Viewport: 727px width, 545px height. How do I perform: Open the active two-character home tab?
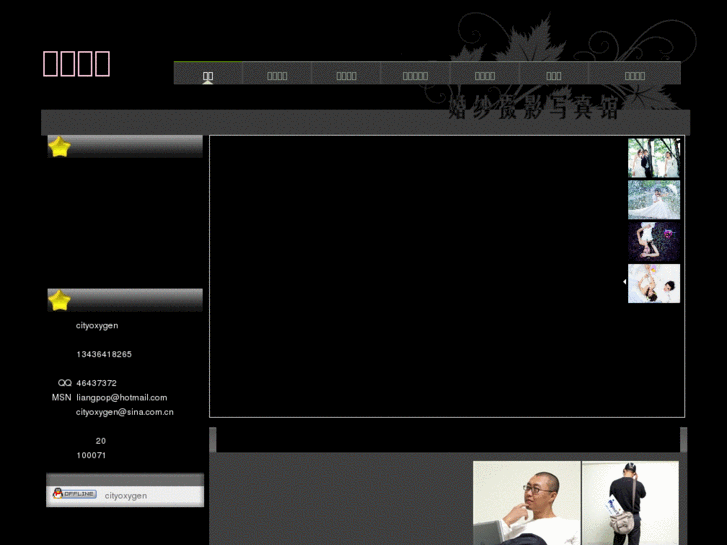tap(208, 73)
